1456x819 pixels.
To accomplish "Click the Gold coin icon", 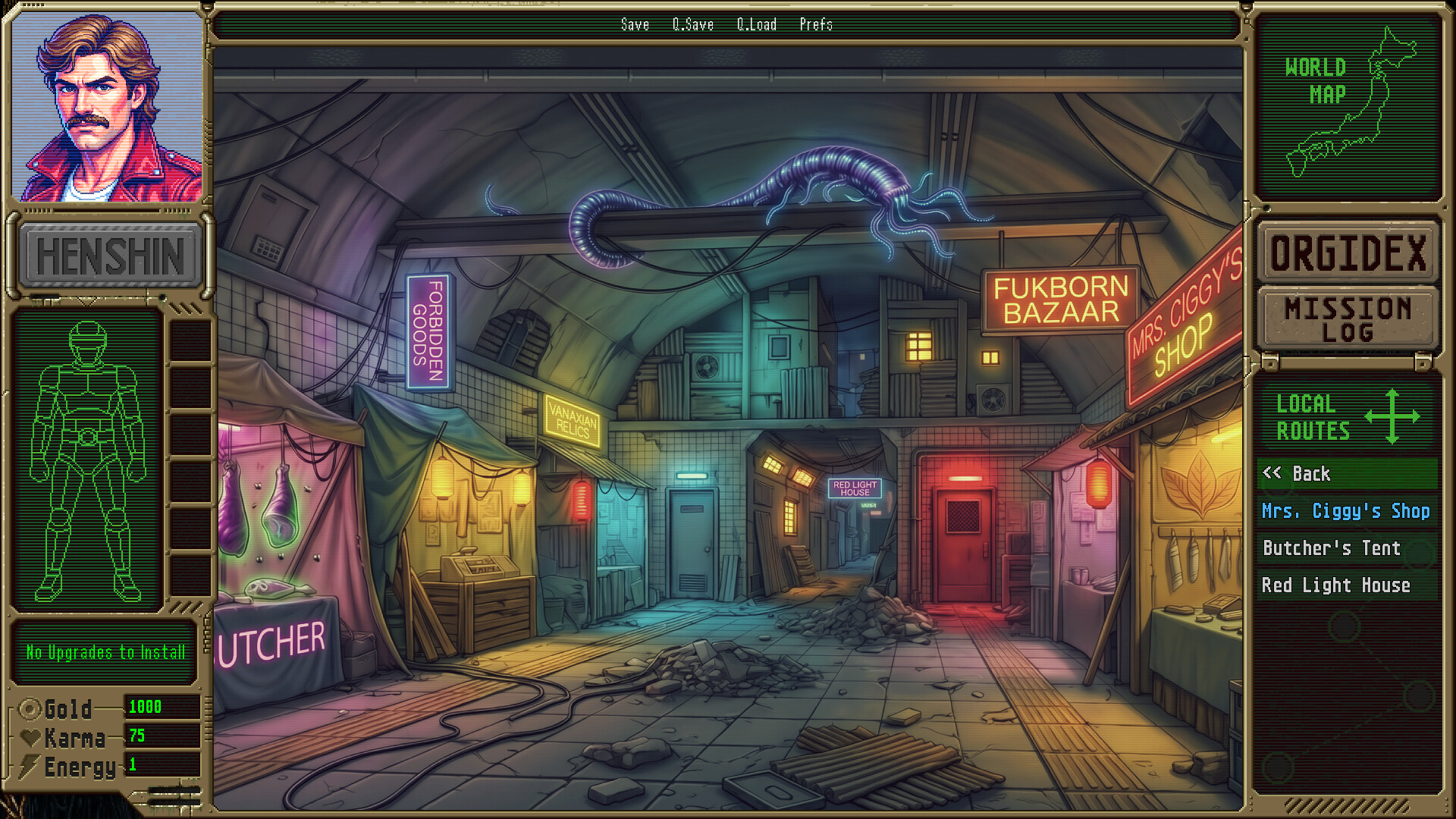I will [x=29, y=710].
